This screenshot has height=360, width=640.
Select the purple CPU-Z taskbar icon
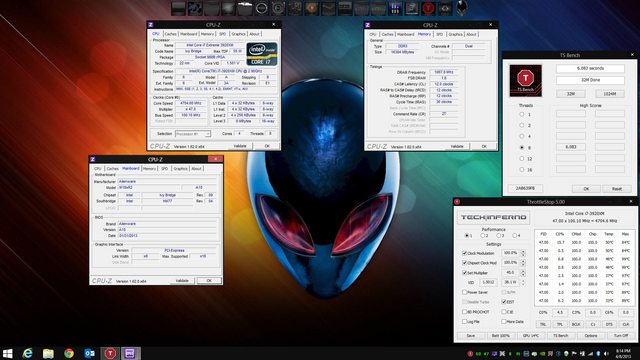130,353
